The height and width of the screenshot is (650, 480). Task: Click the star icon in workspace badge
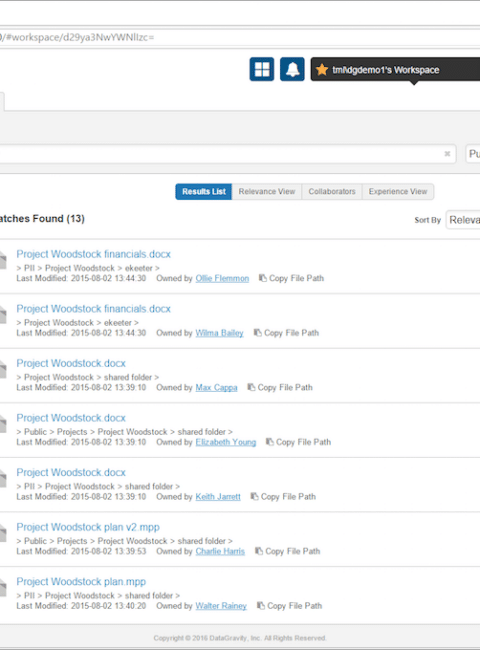pyautogui.click(x=322, y=70)
